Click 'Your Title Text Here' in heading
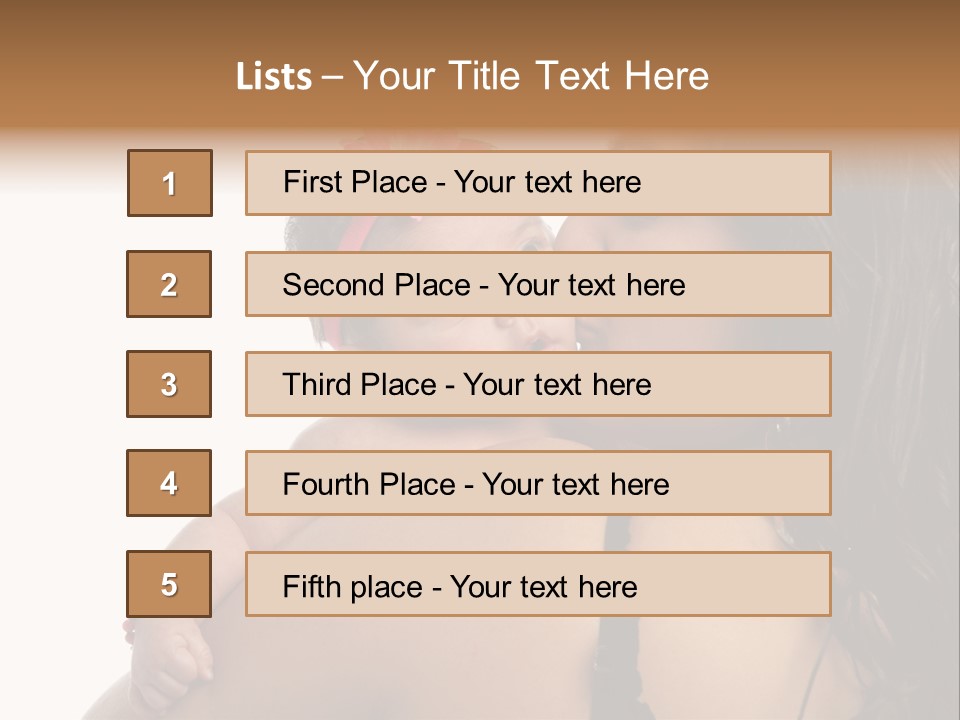 pyautogui.click(x=531, y=76)
